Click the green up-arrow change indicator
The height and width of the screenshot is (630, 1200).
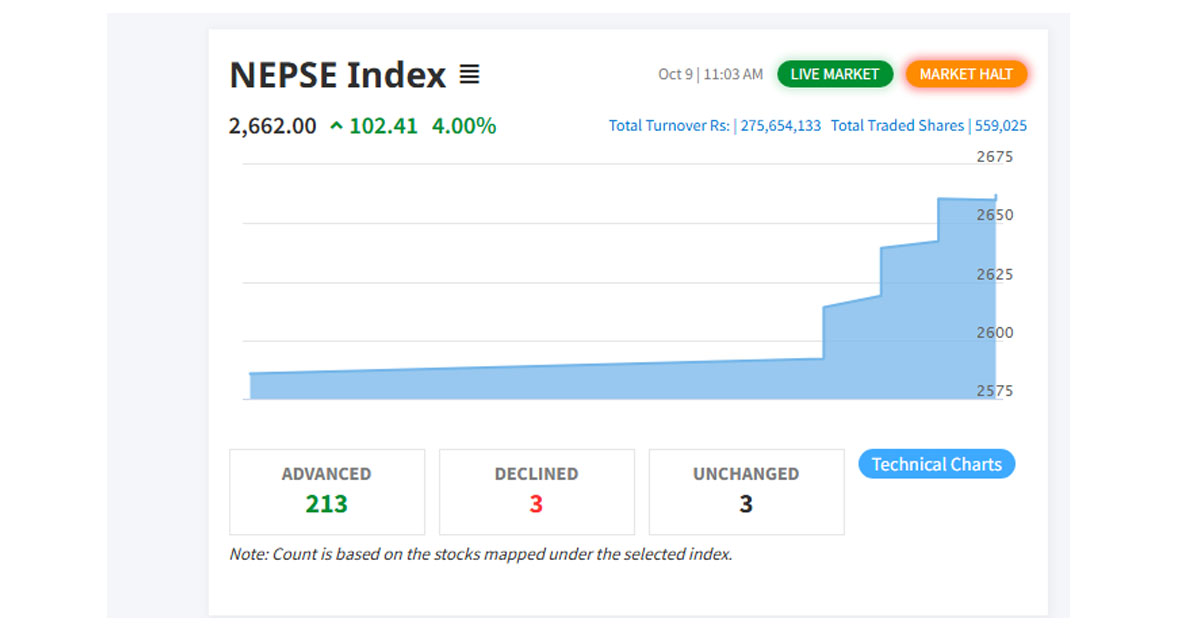336,126
